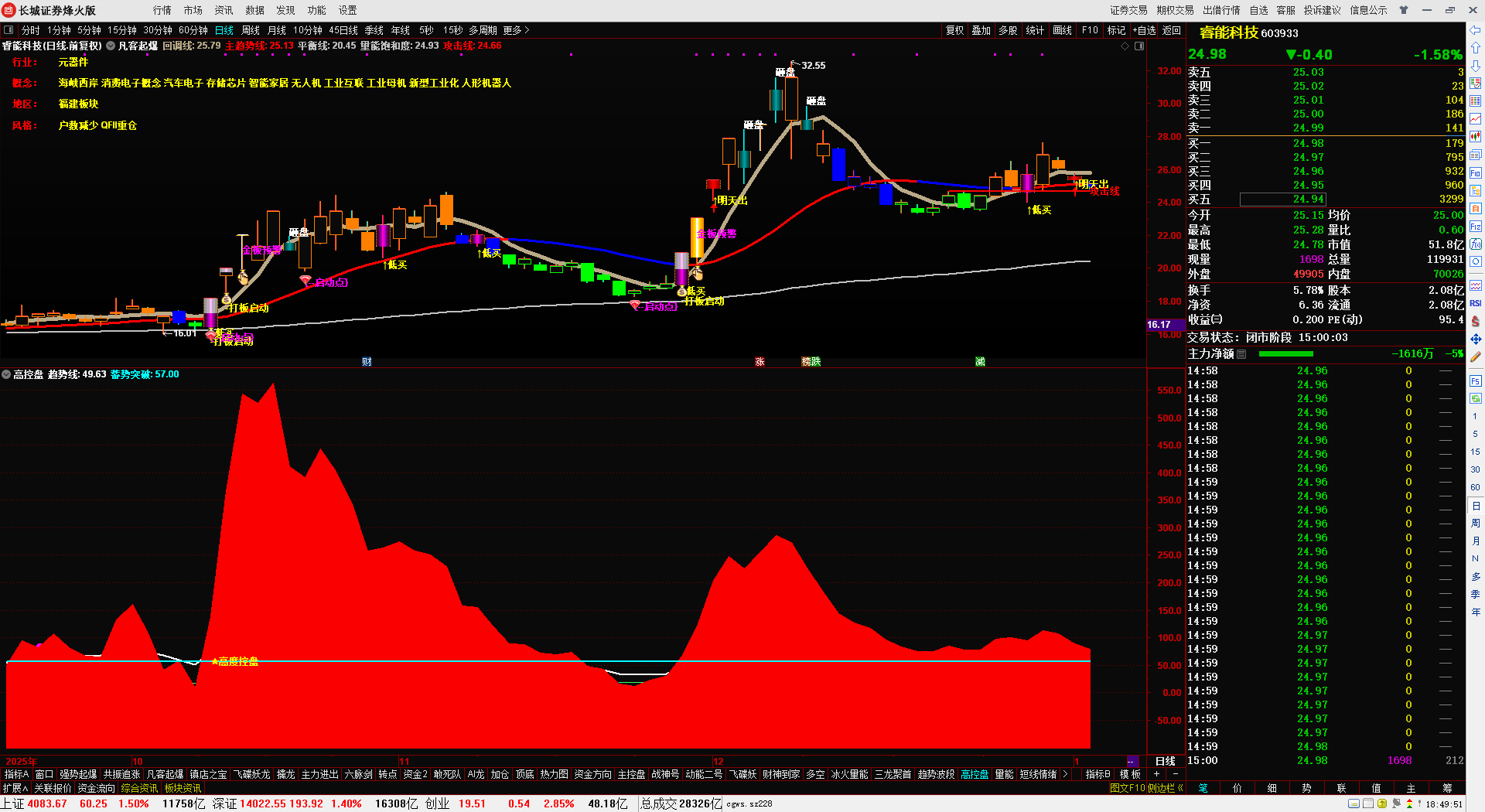The width and height of the screenshot is (1485, 812).
Task: Click the red S icon in right sidebar
Action: [x=1475, y=321]
